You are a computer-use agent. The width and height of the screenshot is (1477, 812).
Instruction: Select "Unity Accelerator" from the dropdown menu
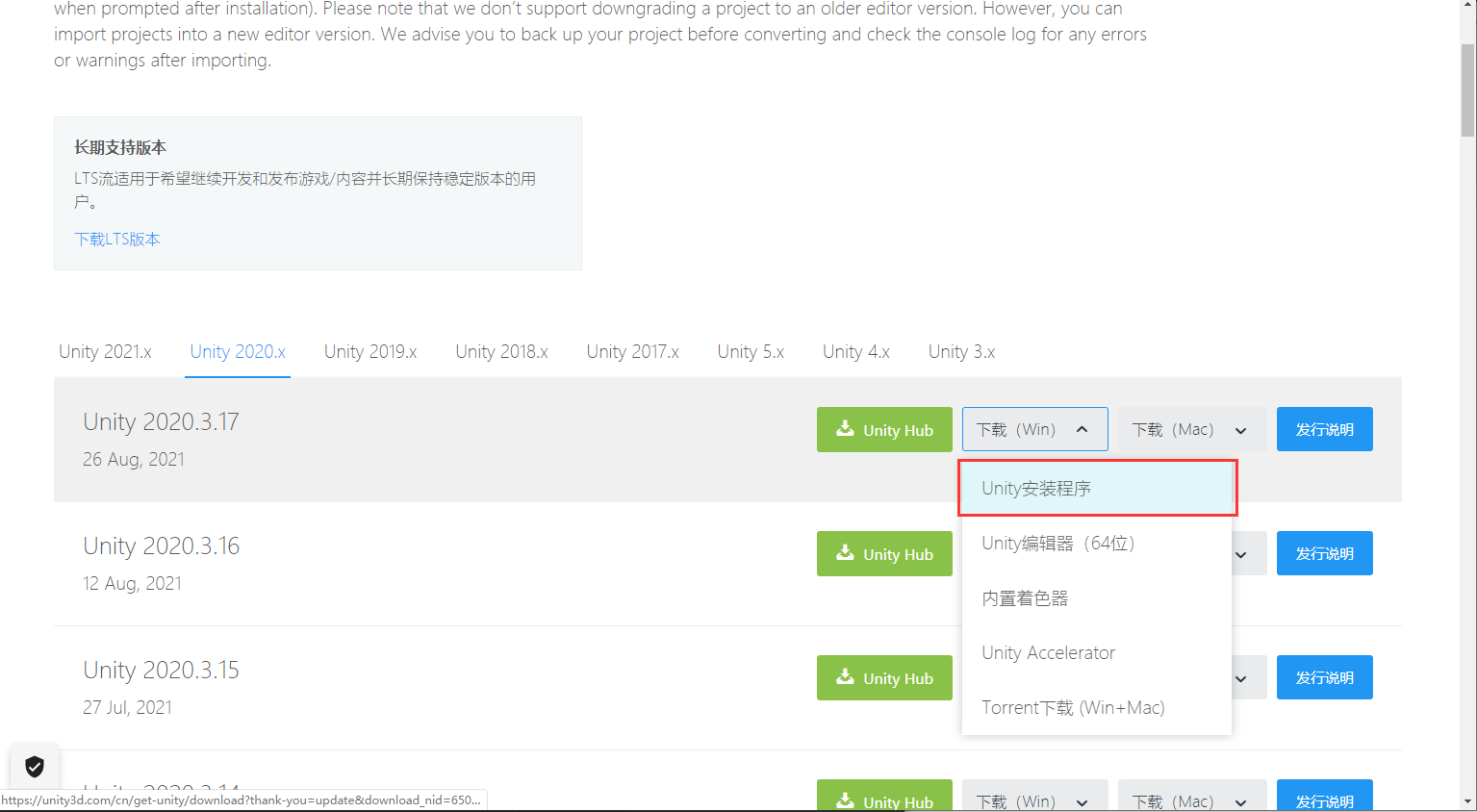tap(1048, 652)
